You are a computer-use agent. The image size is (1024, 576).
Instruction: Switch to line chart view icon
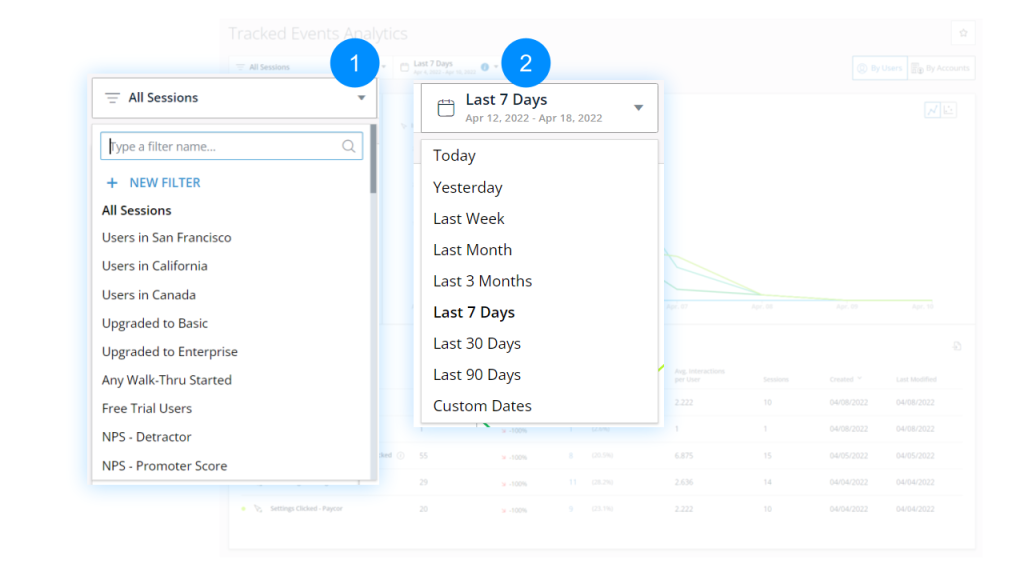click(932, 110)
